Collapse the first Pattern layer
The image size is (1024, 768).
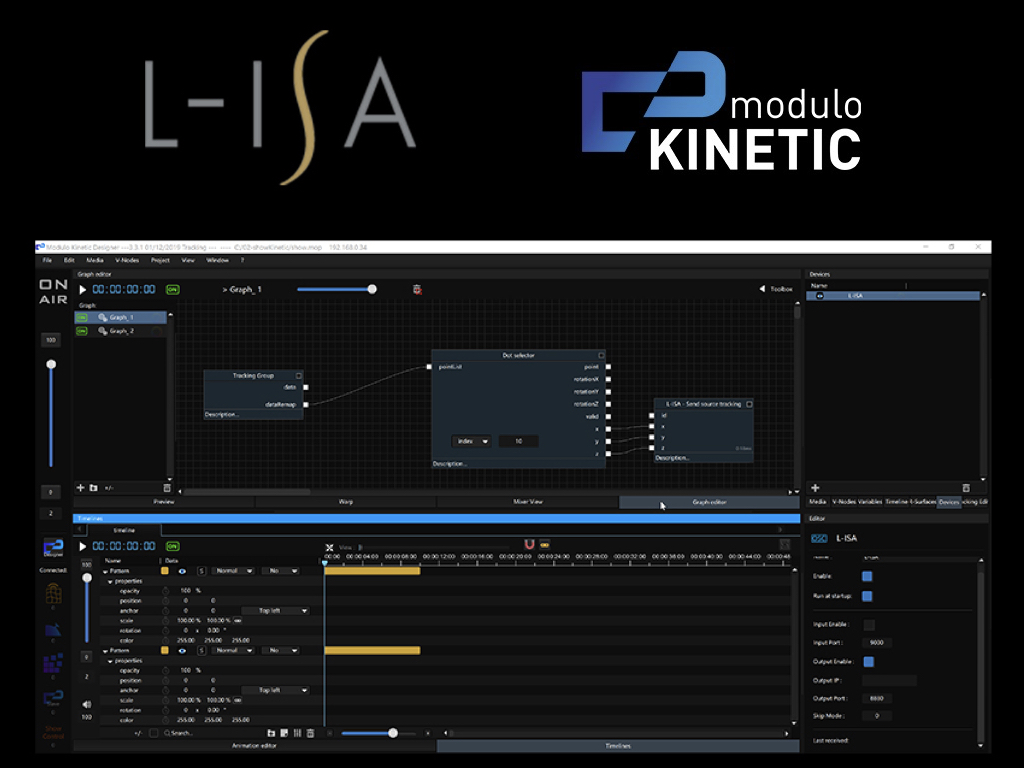click(x=105, y=571)
